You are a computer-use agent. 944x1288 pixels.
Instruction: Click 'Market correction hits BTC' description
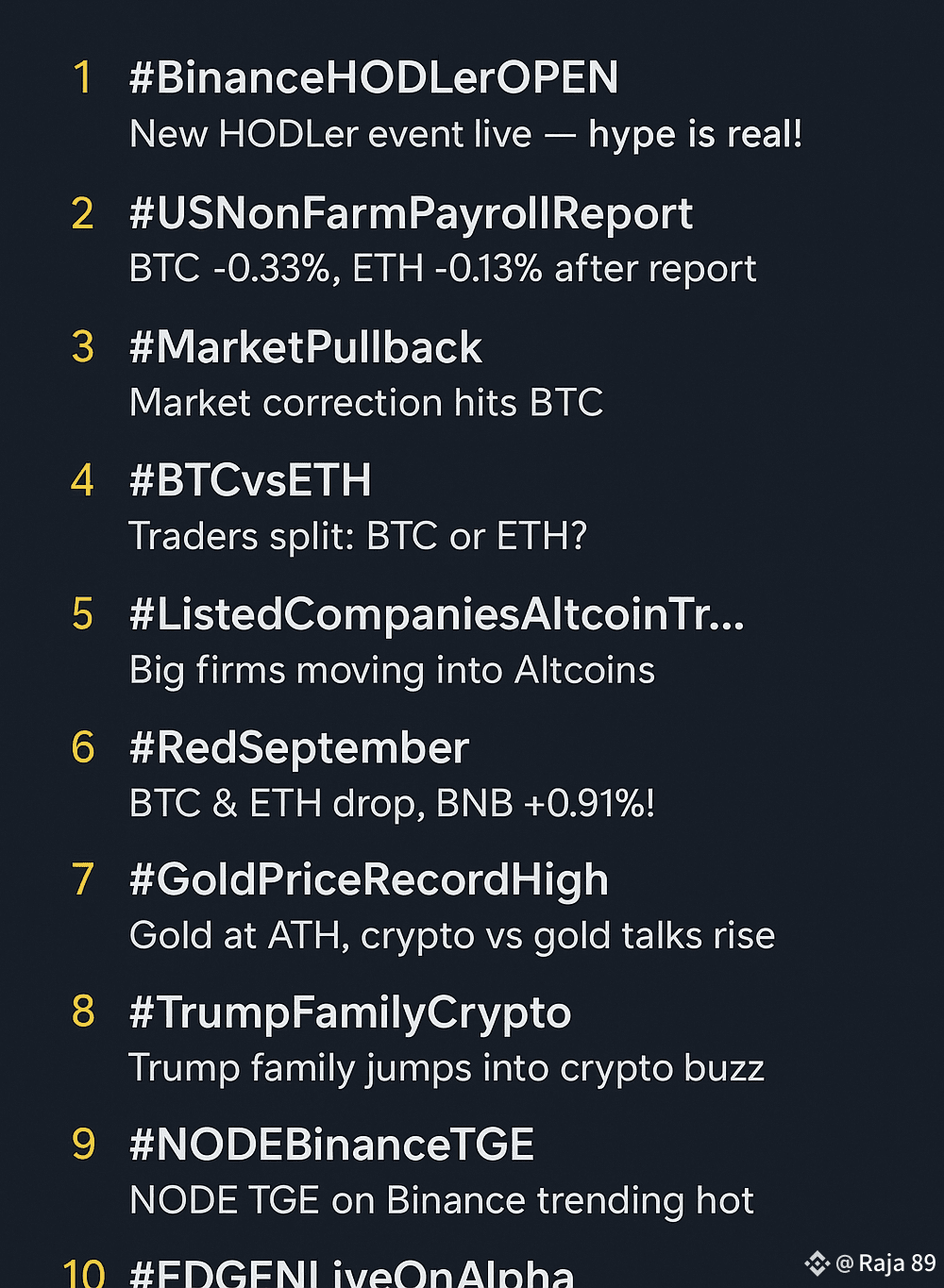[x=366, y=403]
